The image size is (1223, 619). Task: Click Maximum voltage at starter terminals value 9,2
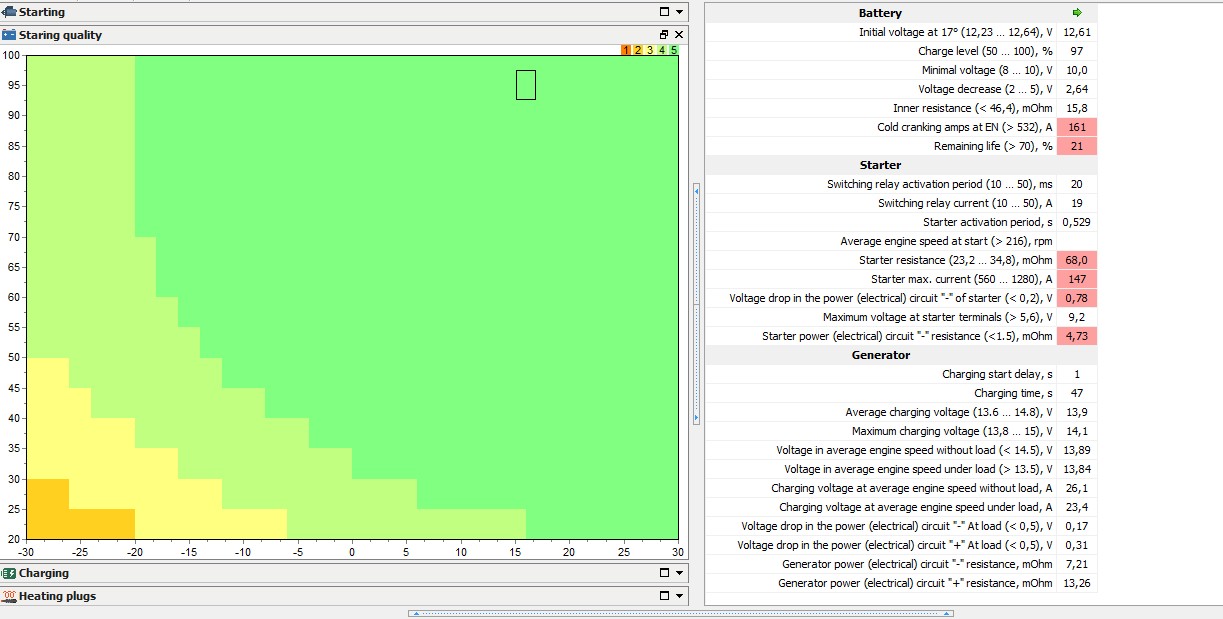[x=1077, y=317]
